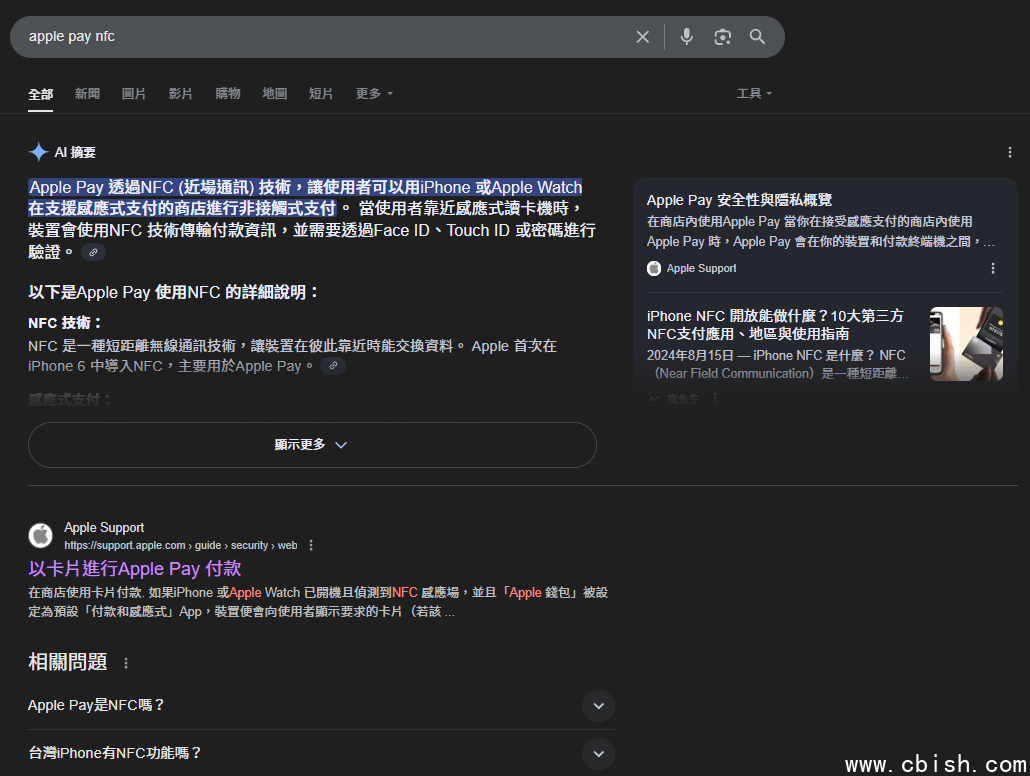Open iPhone NFC article thumbnail image
This screenshot has width=1030, height=776.
(x=966, y=344)
